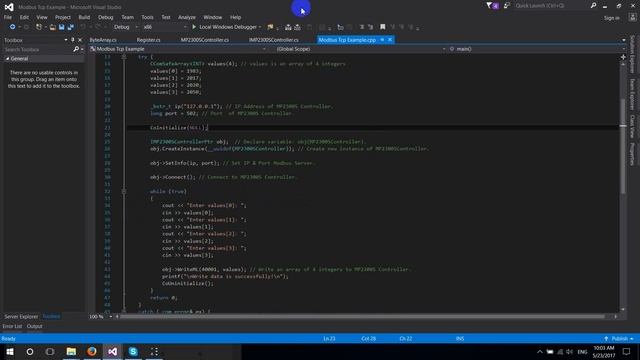This screenshot has height=360, width=640.
Task: Click the Save All toolbar icon
Action: coord(71,27)
